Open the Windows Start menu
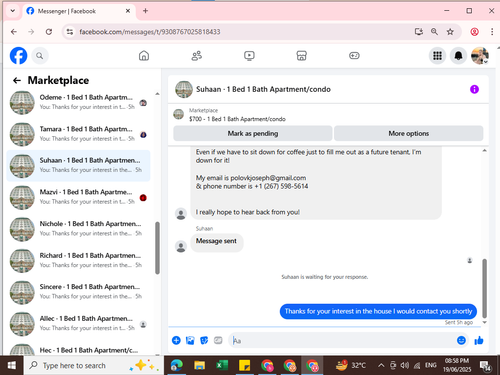The height and width of the screenshot is (375, 500). pyautogui.click(x=12, y=366)
